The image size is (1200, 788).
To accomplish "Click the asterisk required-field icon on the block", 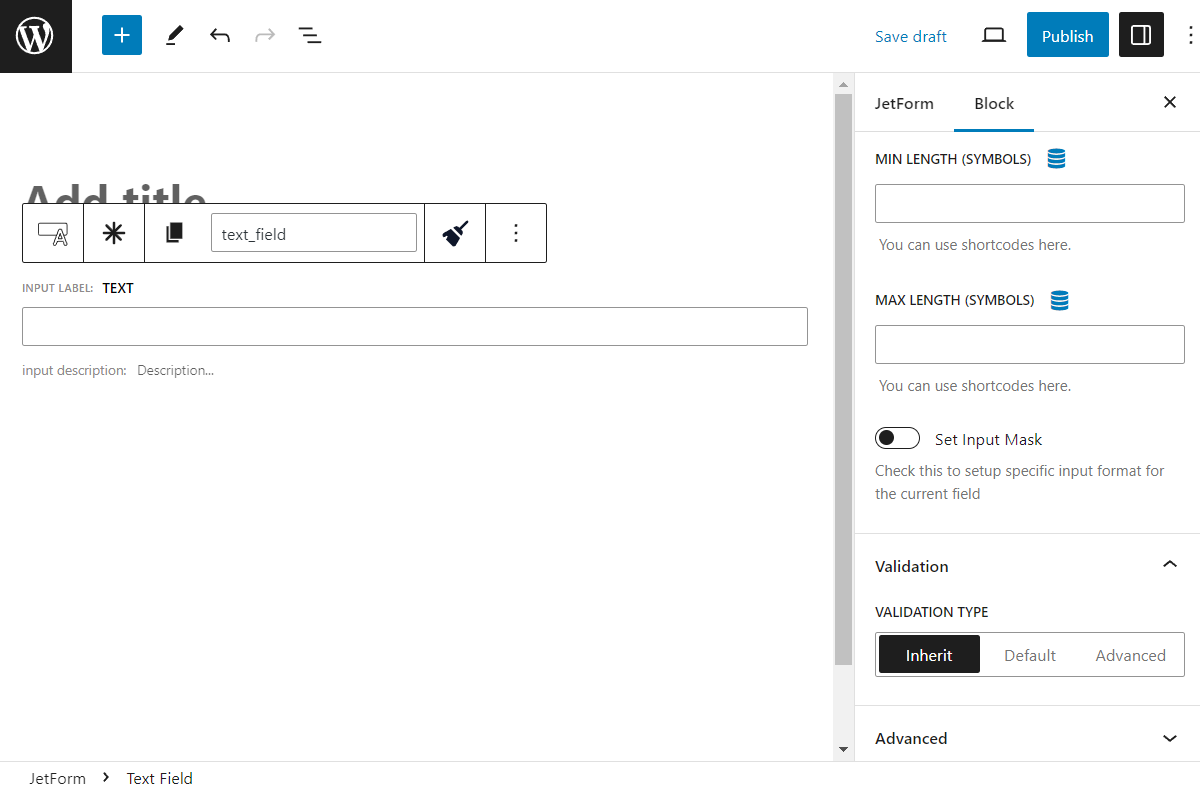I will pos(113,232).
